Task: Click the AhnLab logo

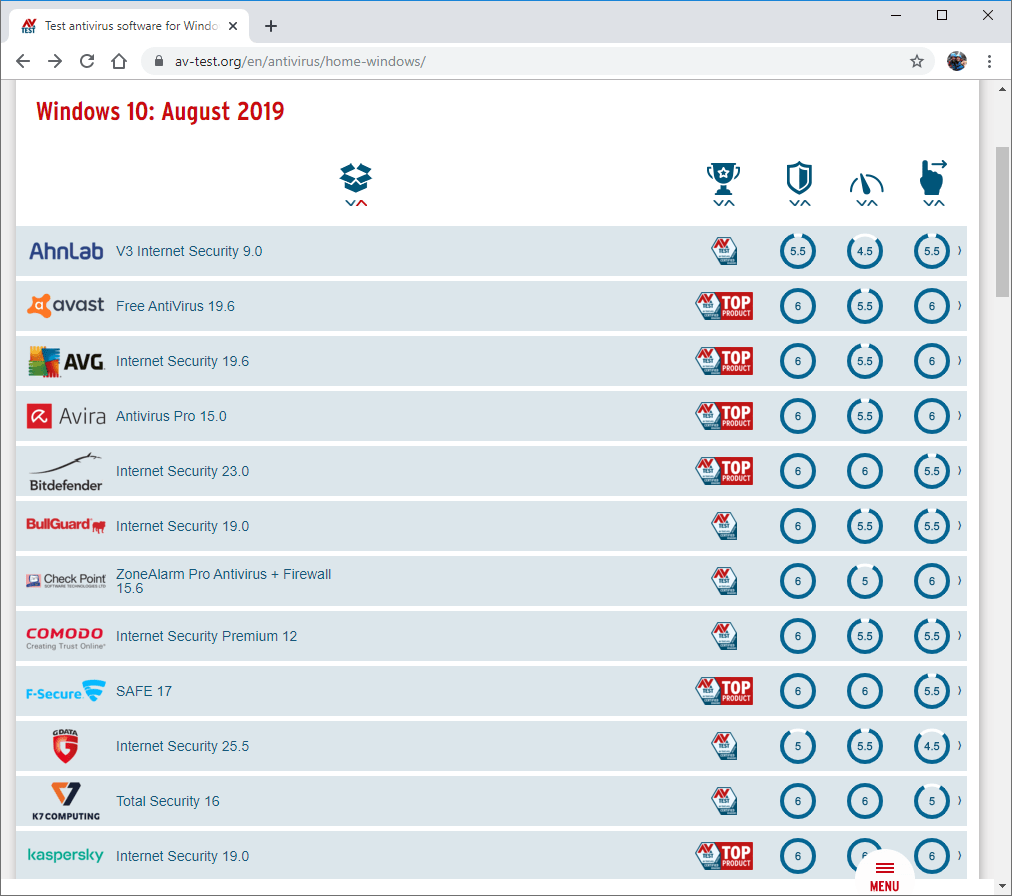Action: click(66, 251)
